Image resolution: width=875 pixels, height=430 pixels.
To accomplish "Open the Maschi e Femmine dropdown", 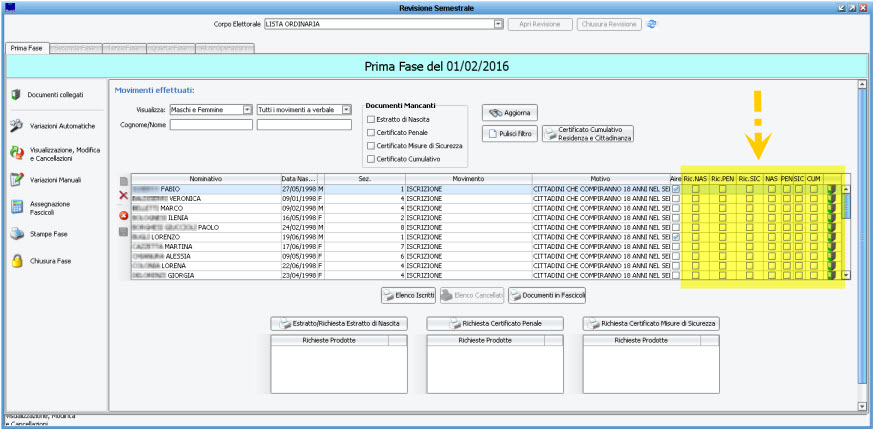I will coord(247,110).
